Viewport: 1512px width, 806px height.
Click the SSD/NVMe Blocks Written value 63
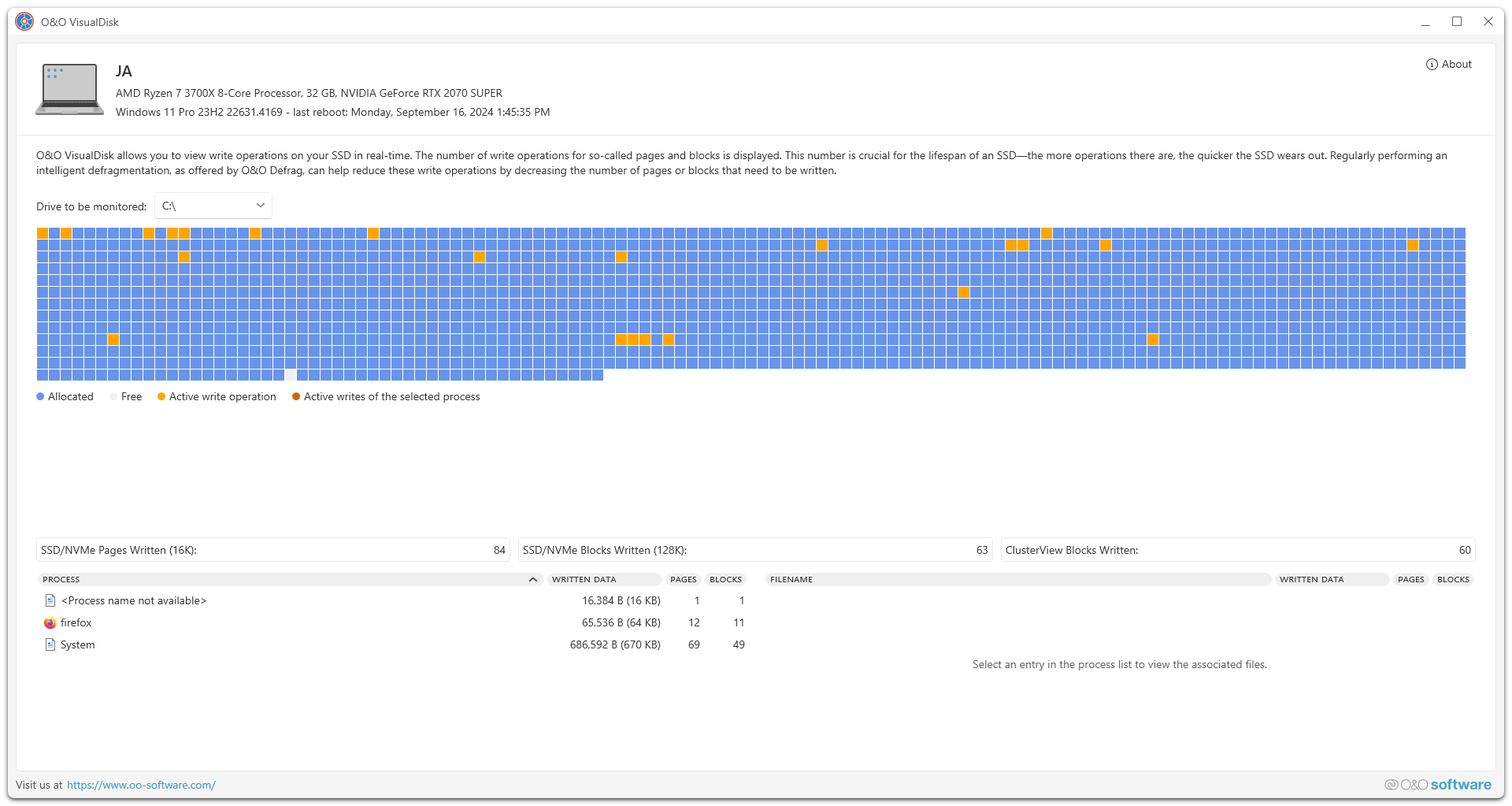[982, 550]
